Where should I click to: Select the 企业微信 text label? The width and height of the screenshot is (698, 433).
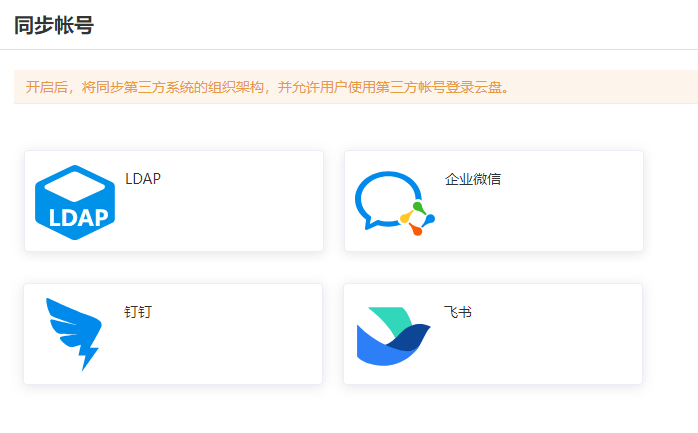point(473,179)
